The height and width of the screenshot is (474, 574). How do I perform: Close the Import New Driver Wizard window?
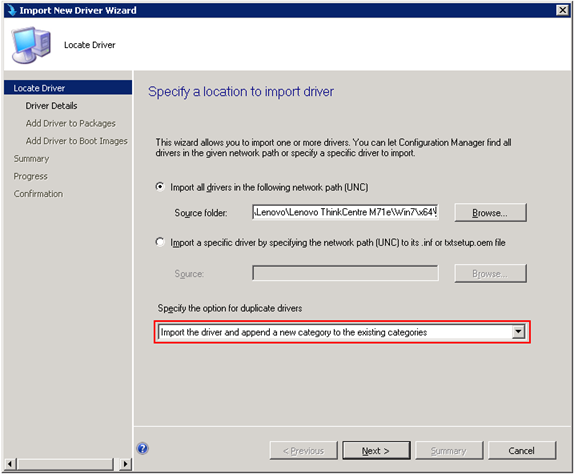pyautogui.click(x=562, y=10)
